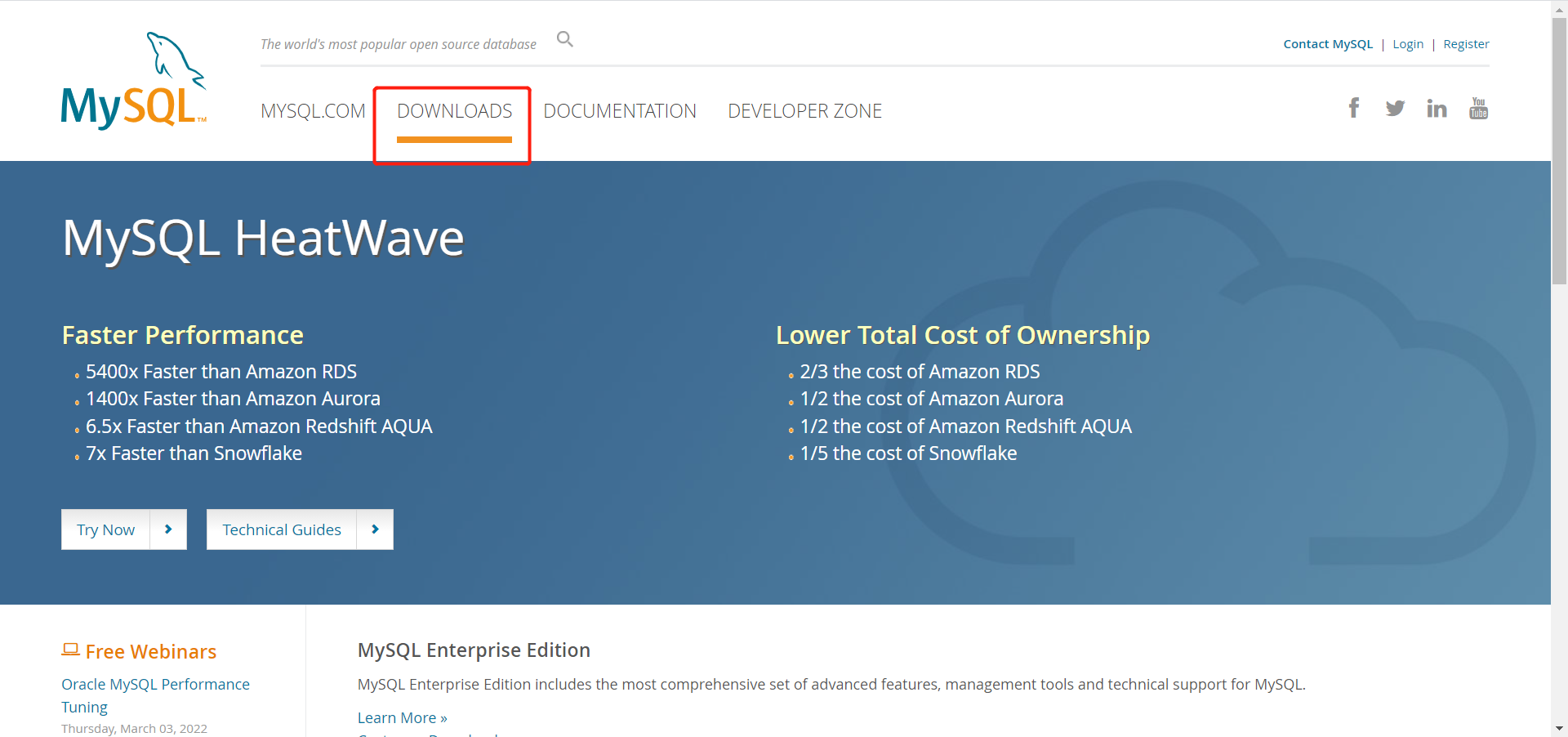Click the MySQL HeatWave banner title

coord(264,239)
